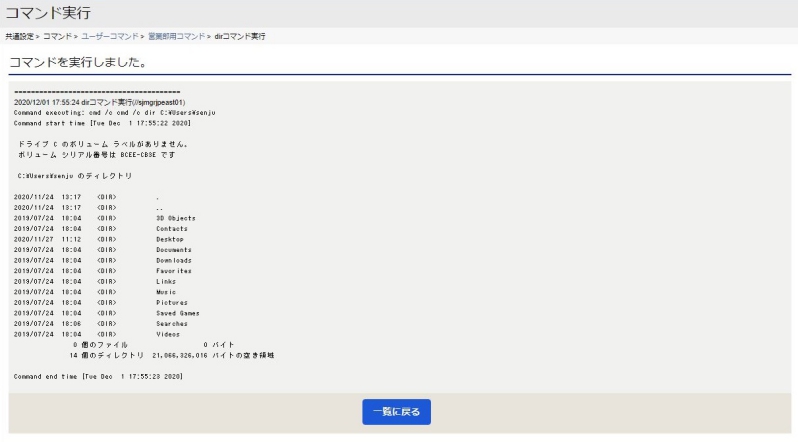Click the コマンド breadcrumb item

point(58,36)
